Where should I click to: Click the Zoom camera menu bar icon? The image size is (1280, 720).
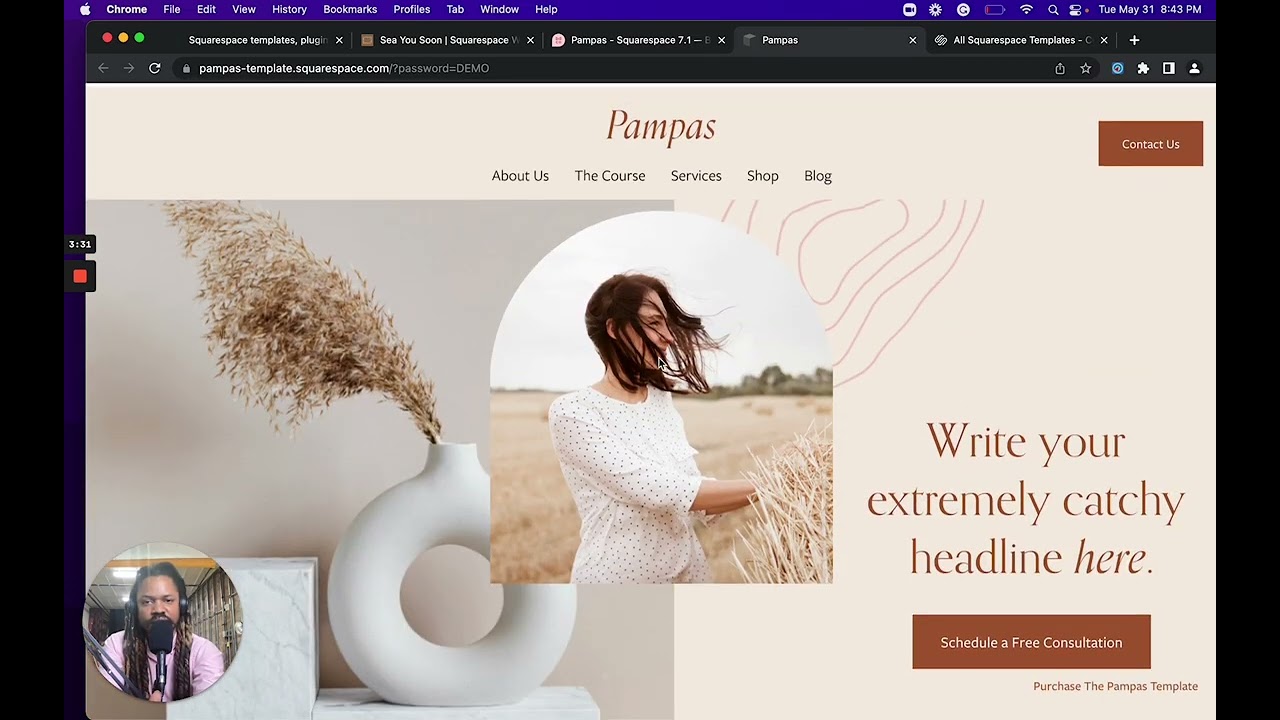coord(909,9)
